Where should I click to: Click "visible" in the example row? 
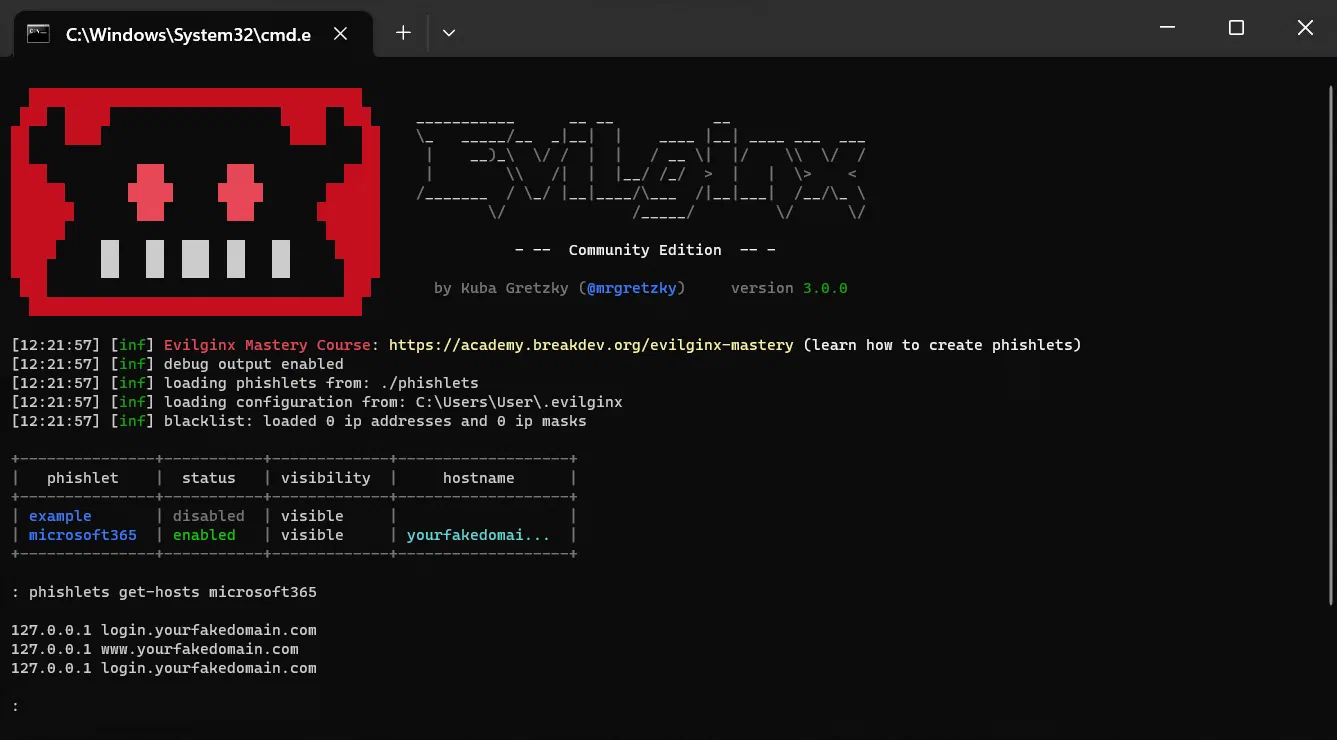(312, 516)
